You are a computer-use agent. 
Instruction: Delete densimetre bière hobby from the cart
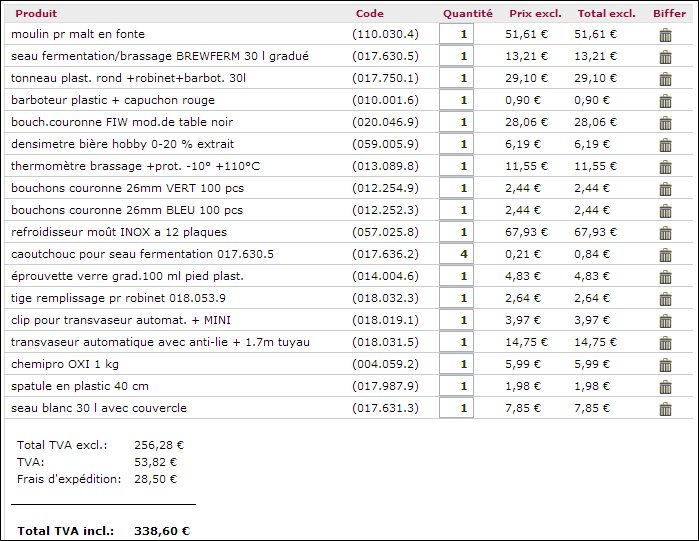click(x=665, y=145)
